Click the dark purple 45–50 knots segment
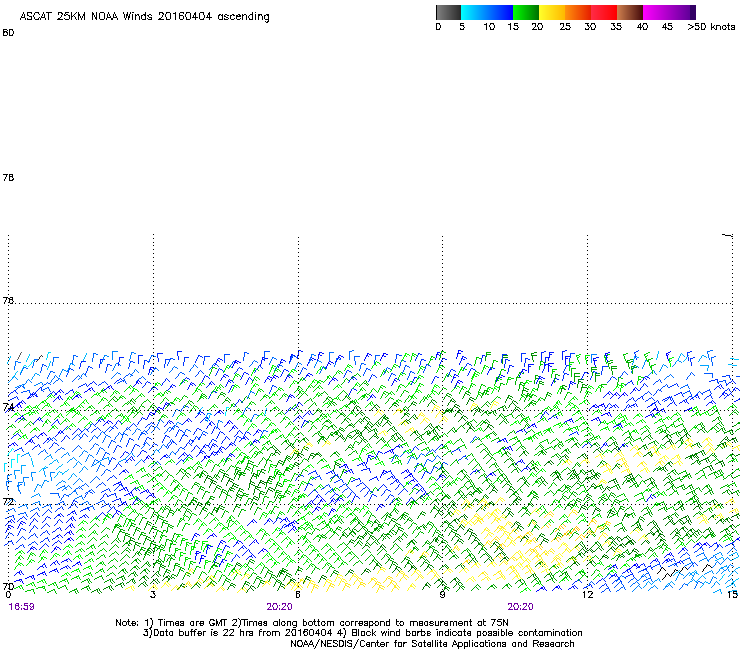The image size is (740, 650). pos(682,12)
